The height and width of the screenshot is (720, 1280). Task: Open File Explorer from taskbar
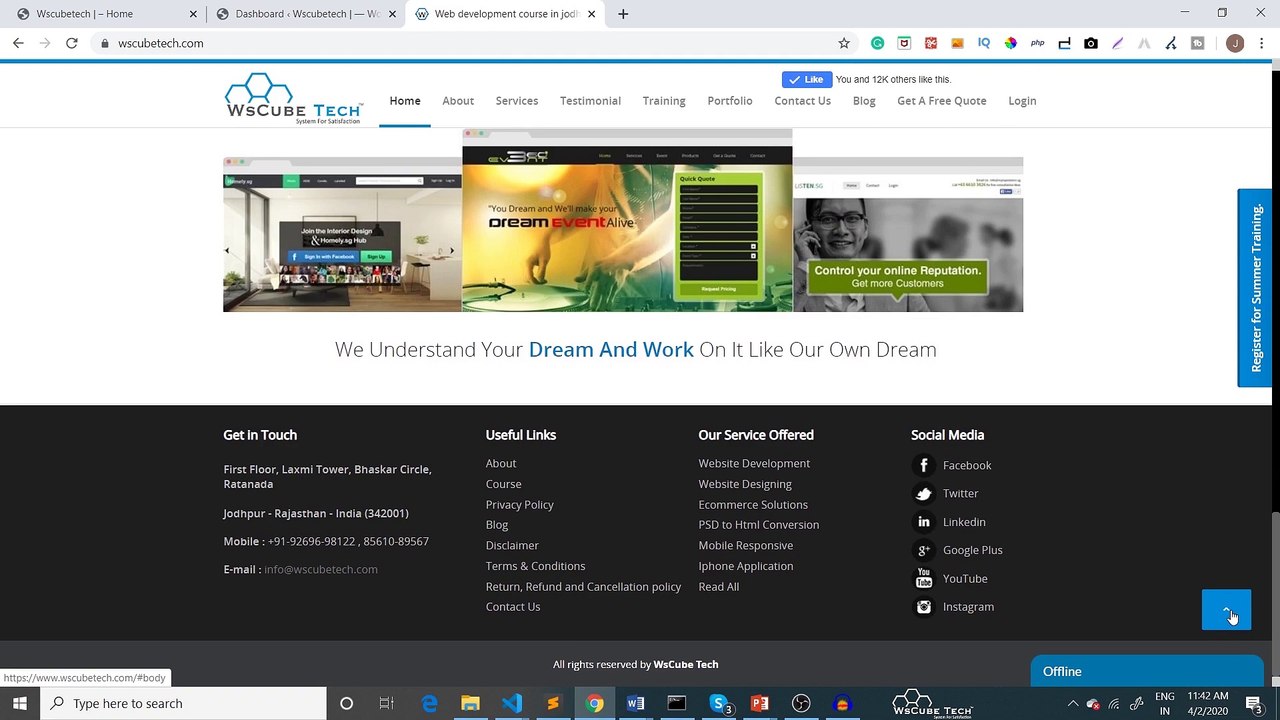pyautogui.click(x=470, y=703)
